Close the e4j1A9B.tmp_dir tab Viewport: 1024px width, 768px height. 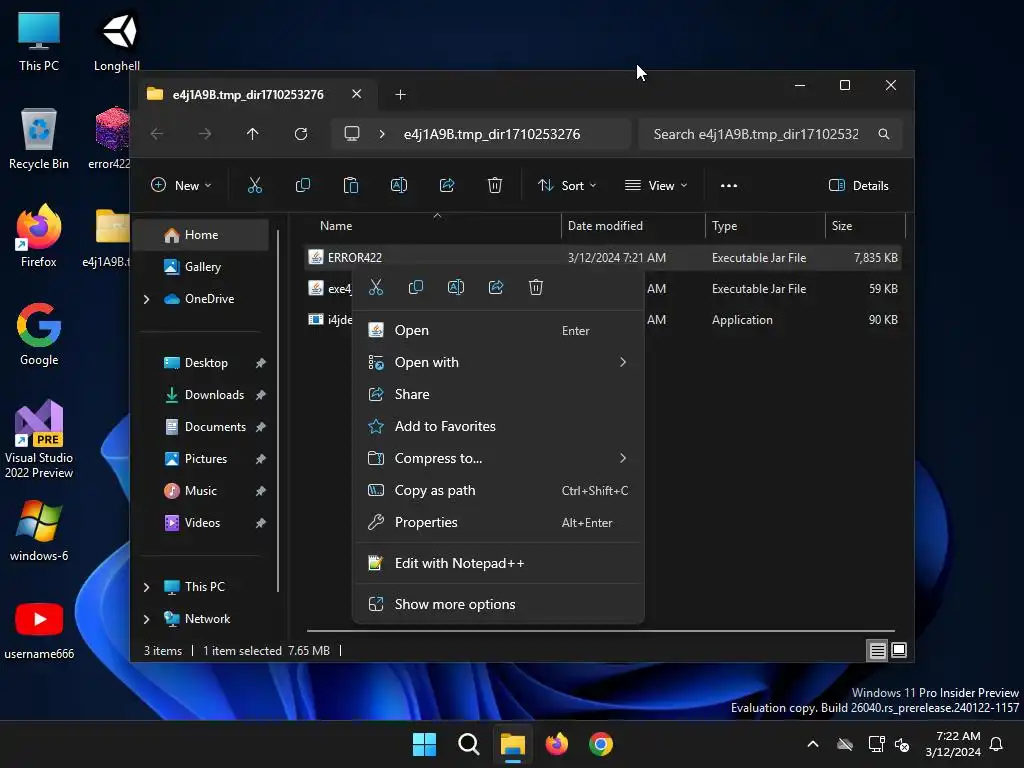pos(357,94)
